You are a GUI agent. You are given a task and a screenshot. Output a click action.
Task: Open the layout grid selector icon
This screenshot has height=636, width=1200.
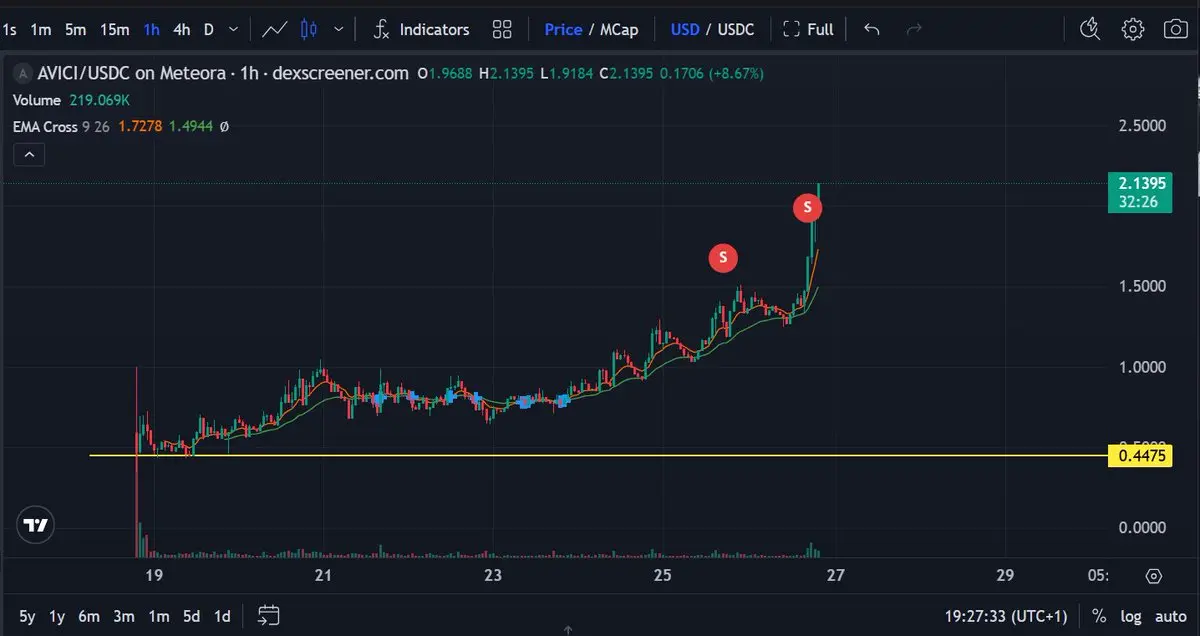tap(502, 30)
